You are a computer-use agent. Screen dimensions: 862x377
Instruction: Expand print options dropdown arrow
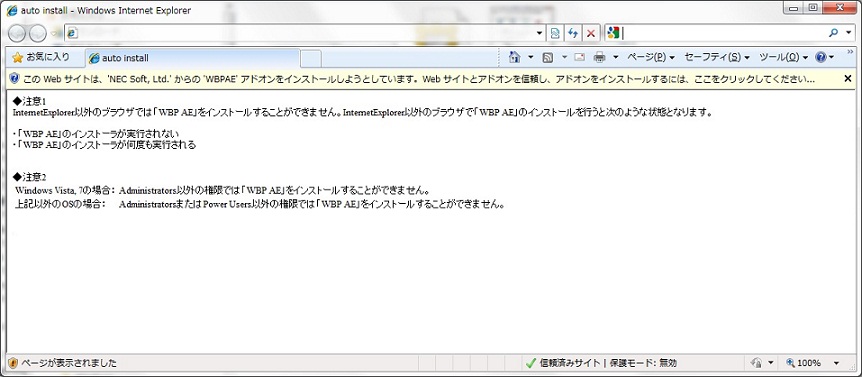[x=616, y=57]
